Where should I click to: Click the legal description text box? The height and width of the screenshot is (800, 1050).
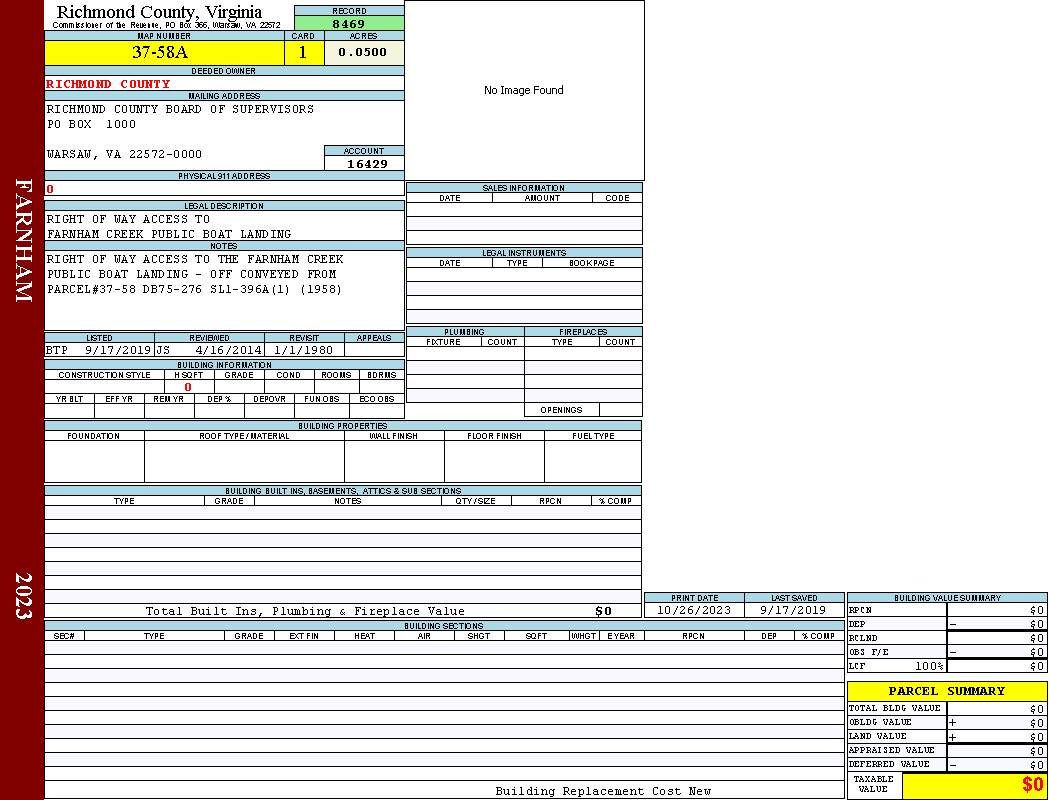coord(224,226)
